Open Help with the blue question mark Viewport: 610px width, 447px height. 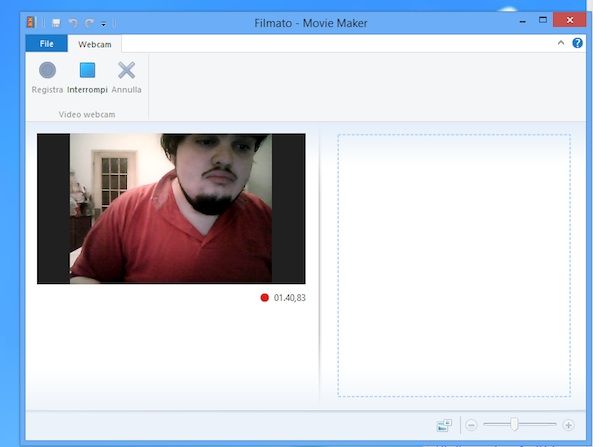[x=577, y=43]
